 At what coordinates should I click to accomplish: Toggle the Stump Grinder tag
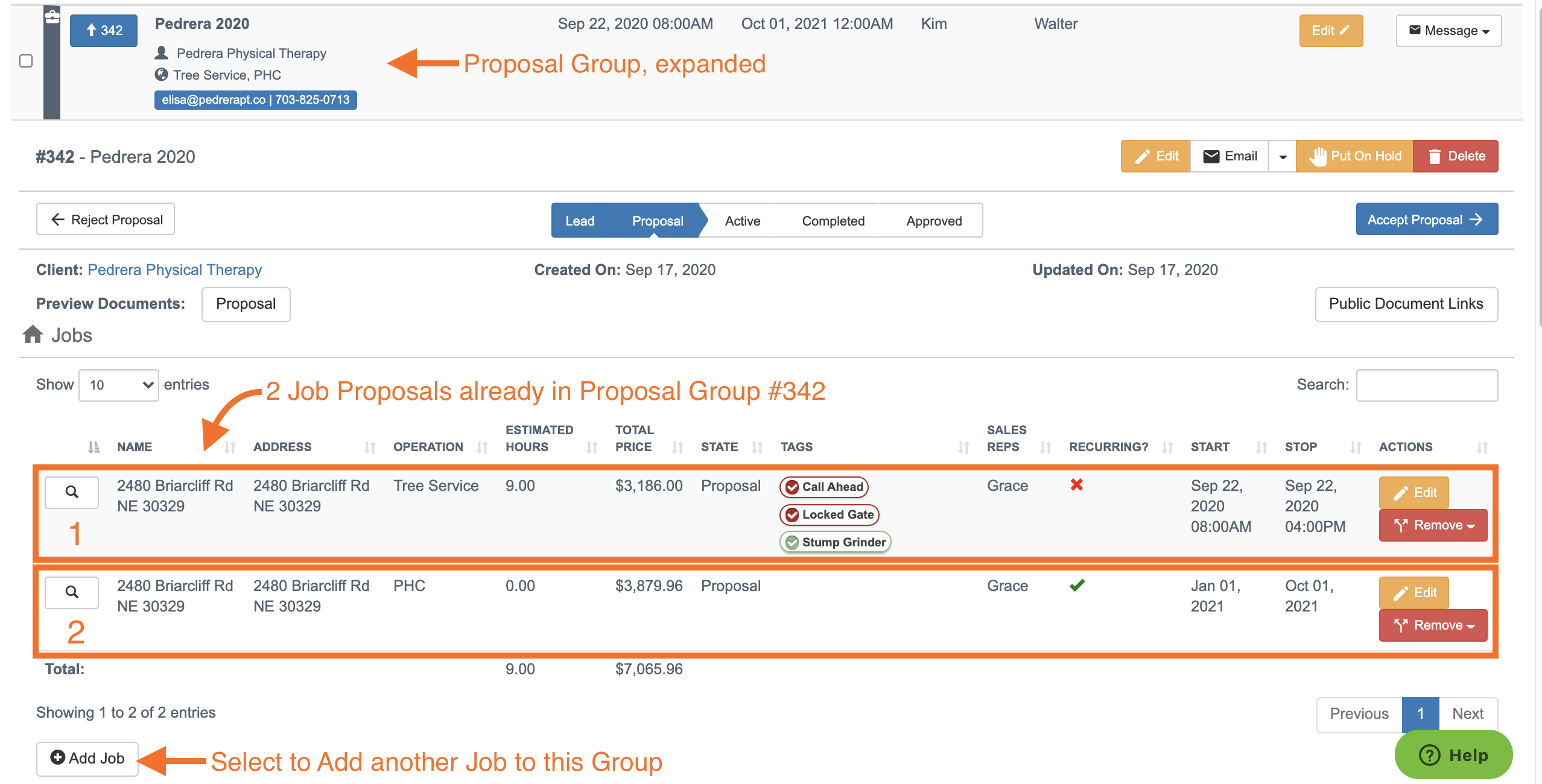point(836,542)
